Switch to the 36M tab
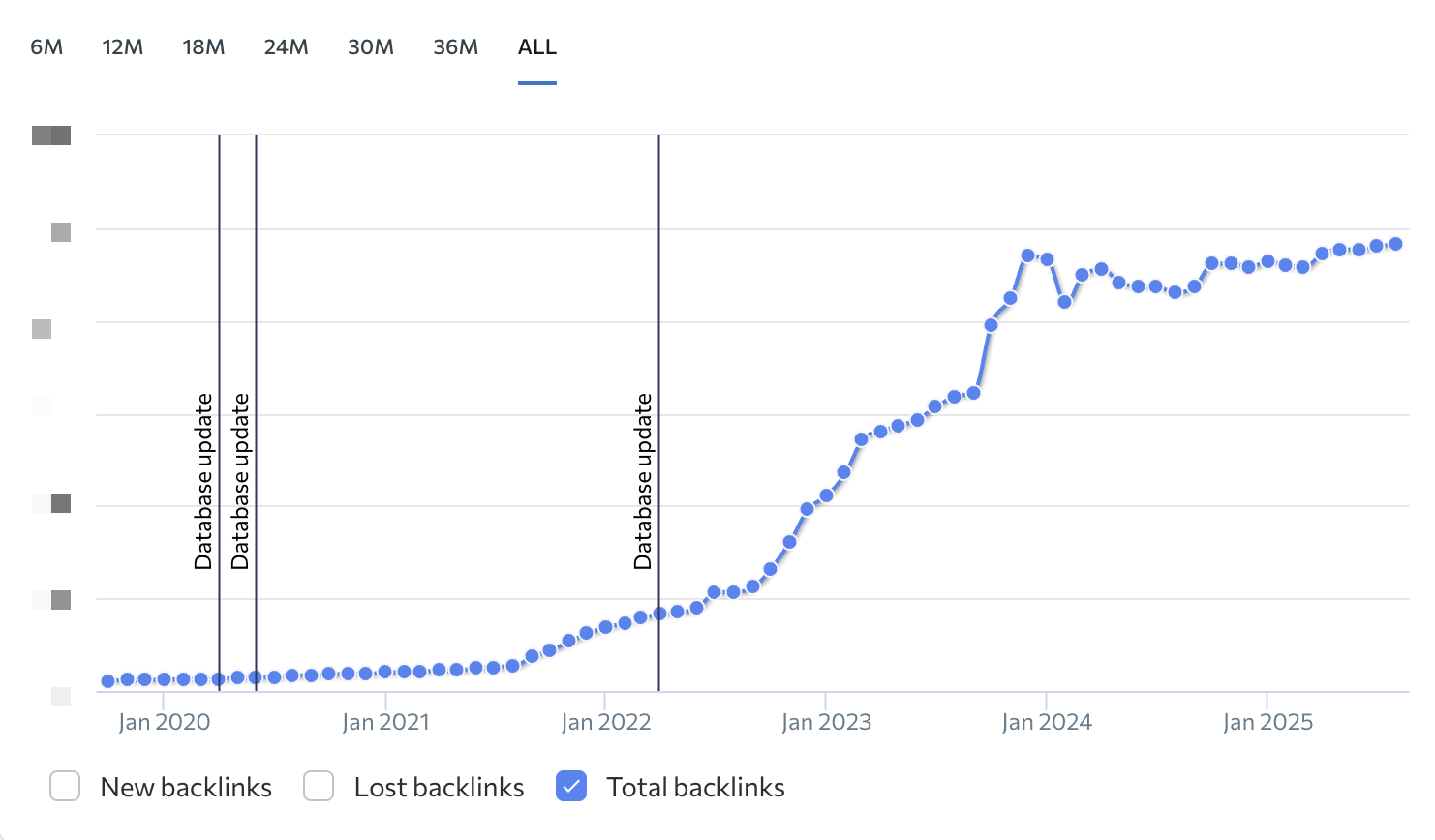This screenshot has height=840, width=1435. point(455,47)
